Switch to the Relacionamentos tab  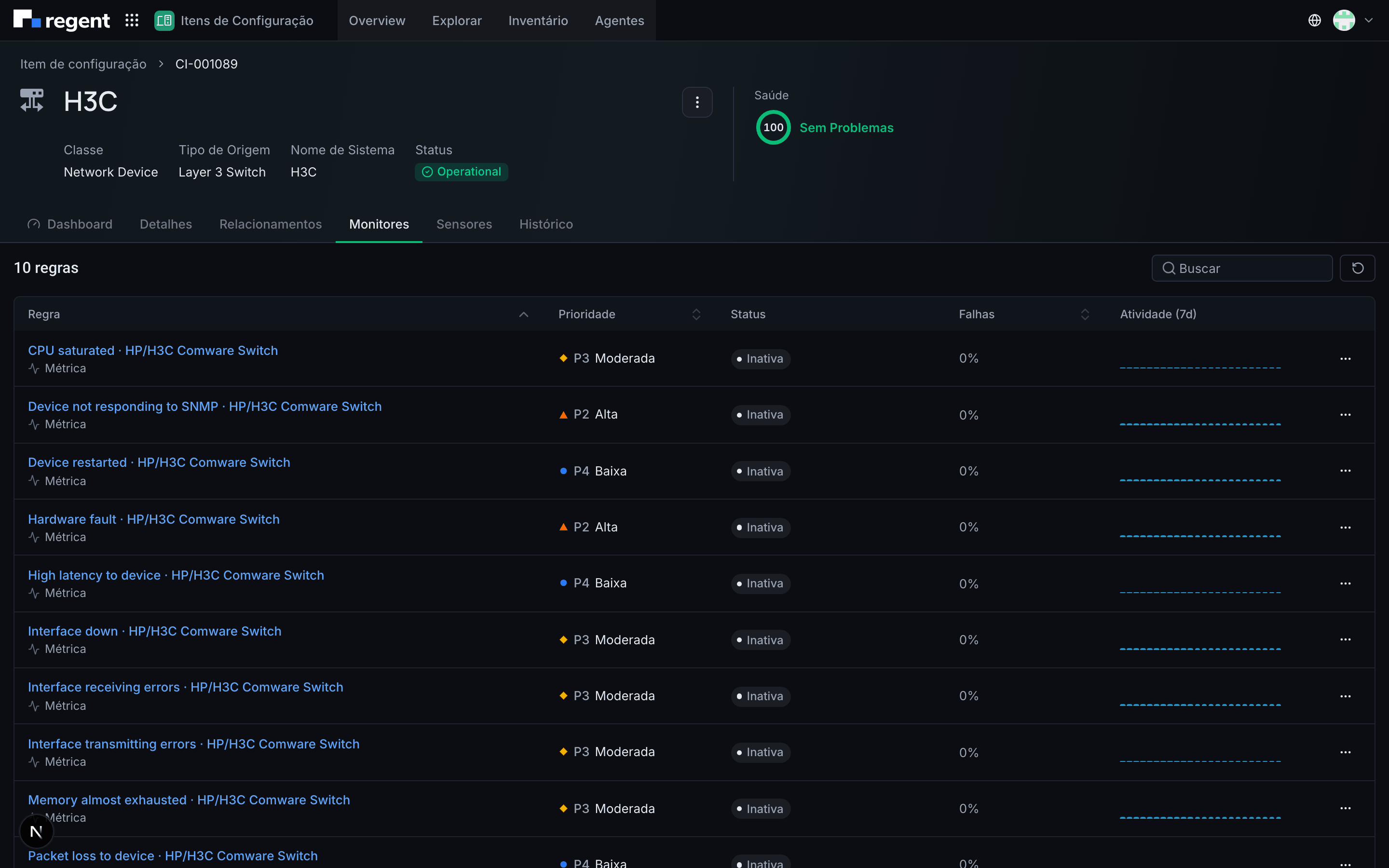click(x=271, y=224)
